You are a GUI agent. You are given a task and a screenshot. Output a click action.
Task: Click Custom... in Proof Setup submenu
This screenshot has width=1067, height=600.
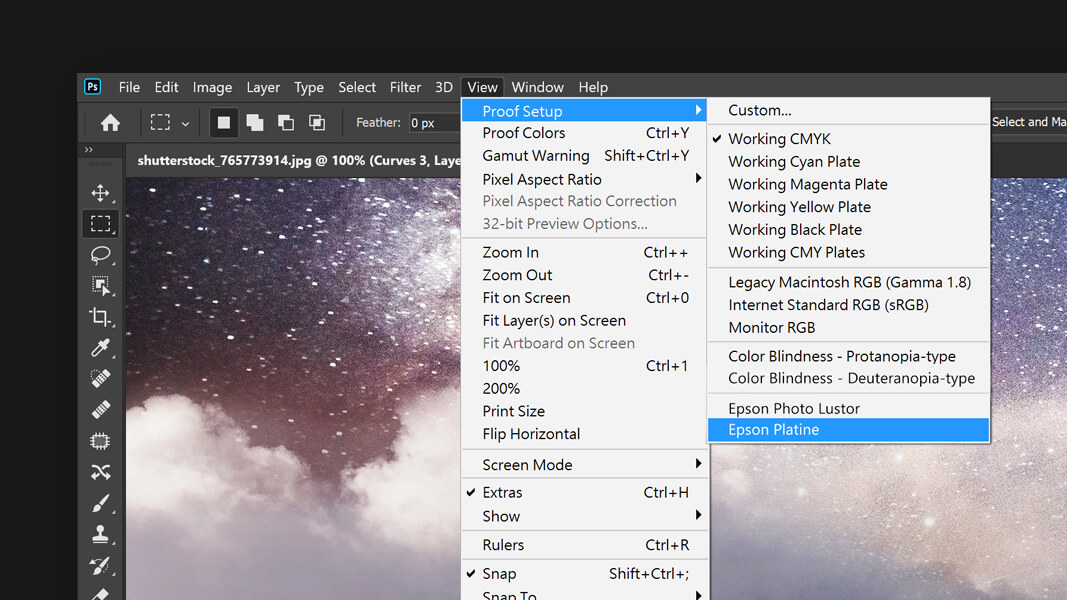click(759, 110)
